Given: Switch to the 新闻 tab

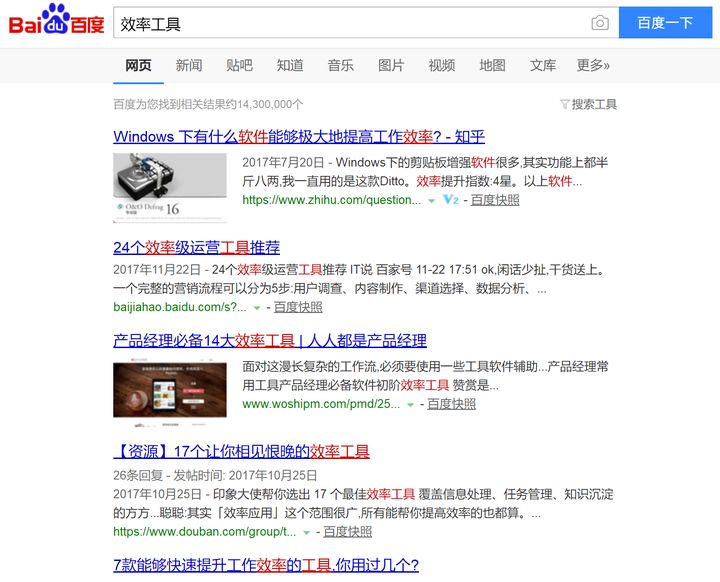Looking at the screenshot, I should 189,65.
